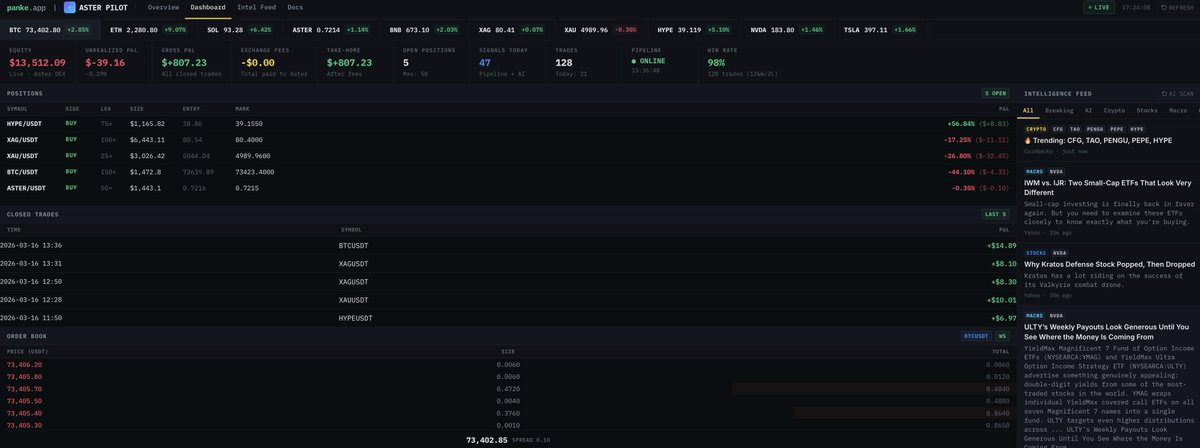This screenshot has width=1200, height=448.
Task: Click the Equity $13,512.09 card
Action: pos(38,61)
